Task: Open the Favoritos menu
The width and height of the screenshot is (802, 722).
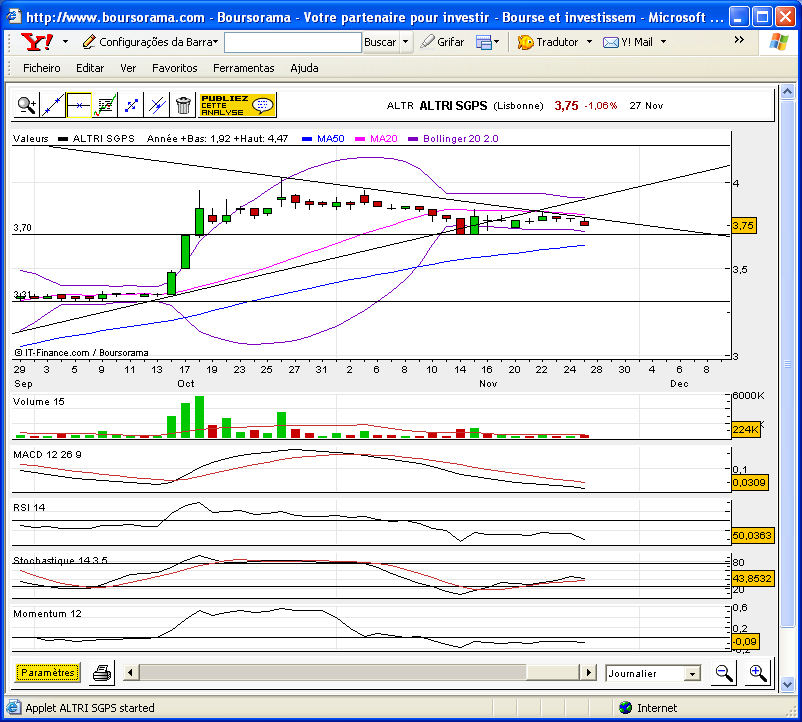Action: point(174,68)
